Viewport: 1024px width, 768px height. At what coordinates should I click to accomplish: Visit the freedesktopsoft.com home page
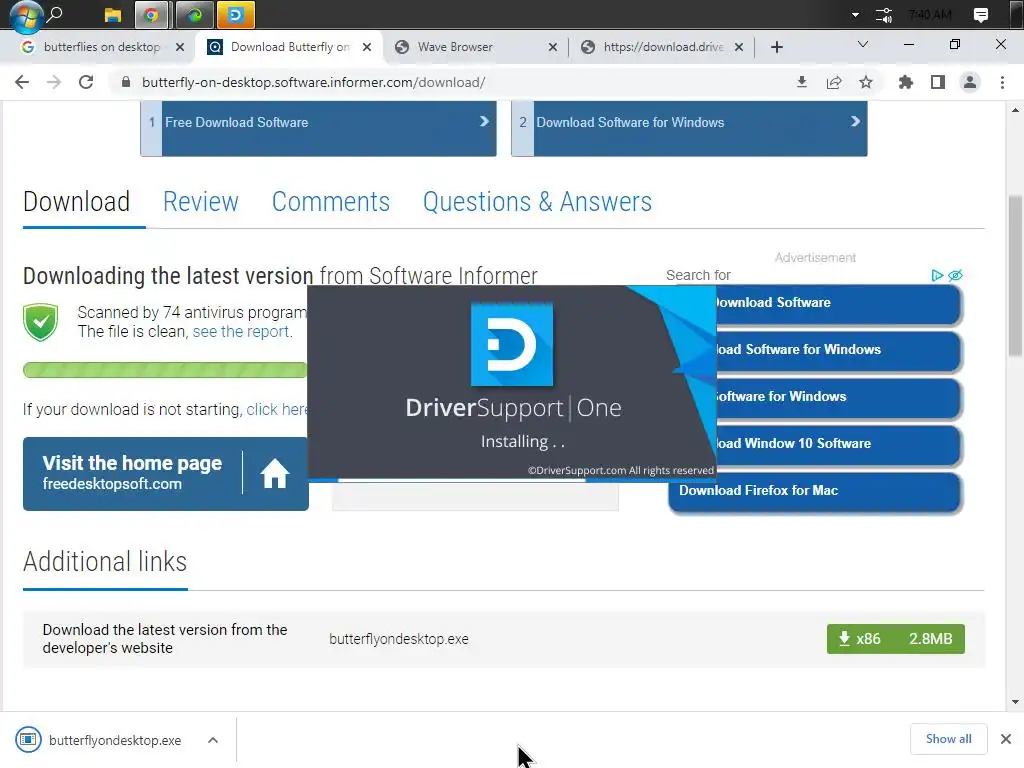click(165, 473)
